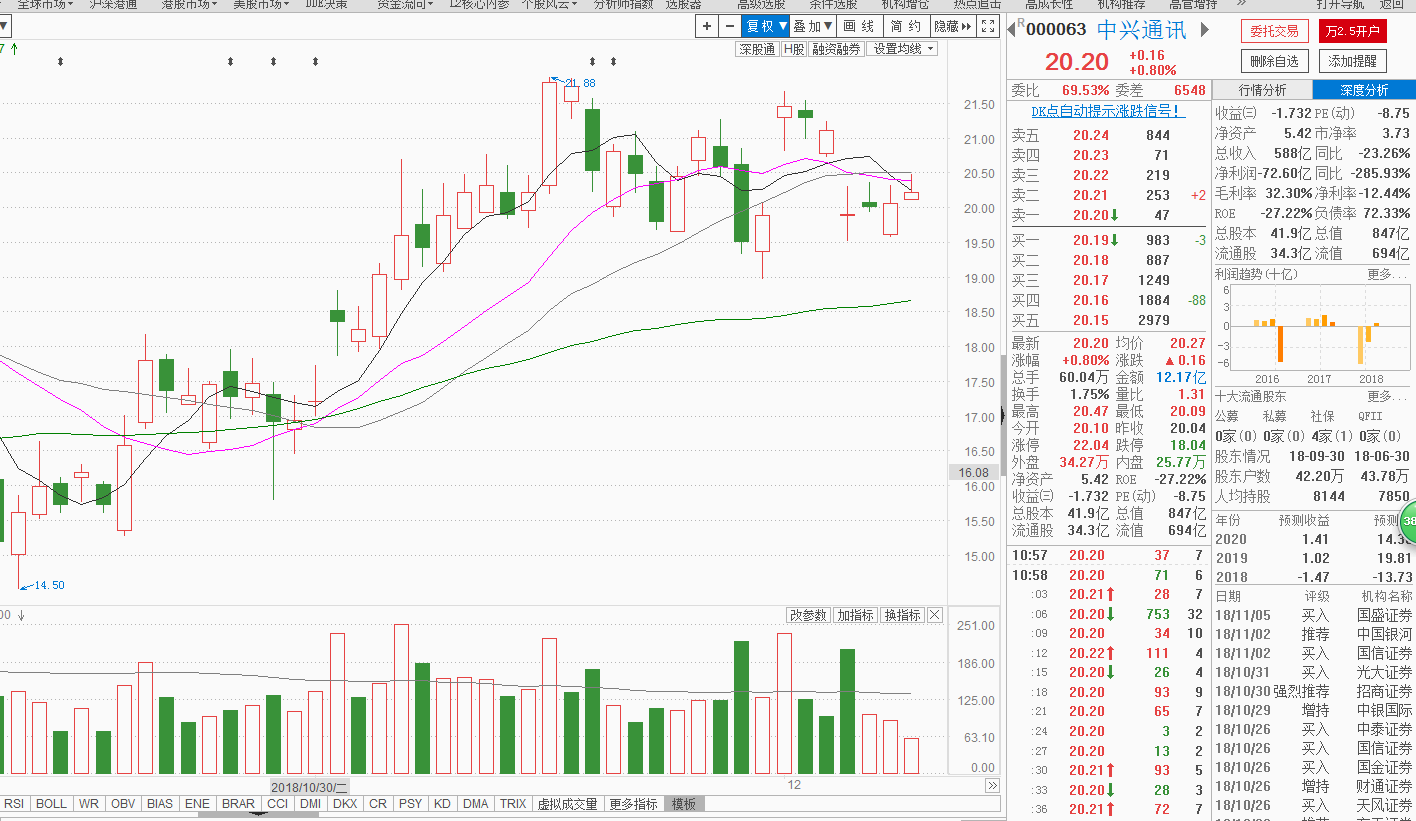Click the 改参数 button

tap(808, 615)
